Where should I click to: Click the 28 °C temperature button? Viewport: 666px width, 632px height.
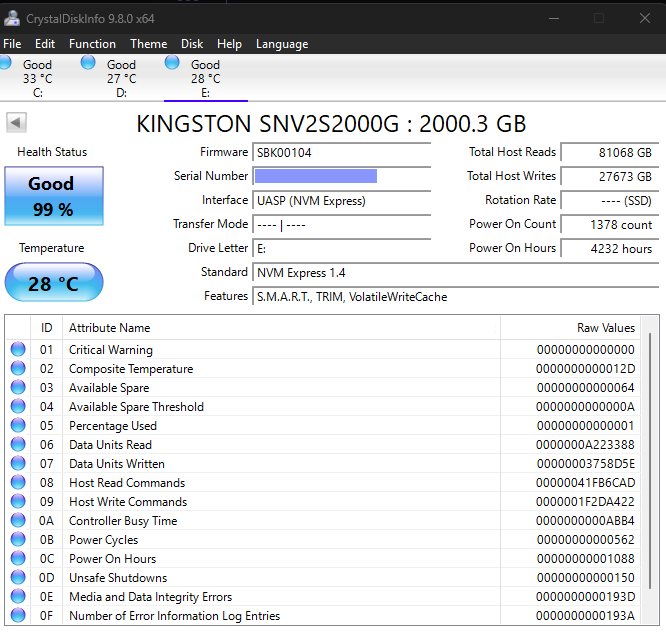(x=54, y=282)
